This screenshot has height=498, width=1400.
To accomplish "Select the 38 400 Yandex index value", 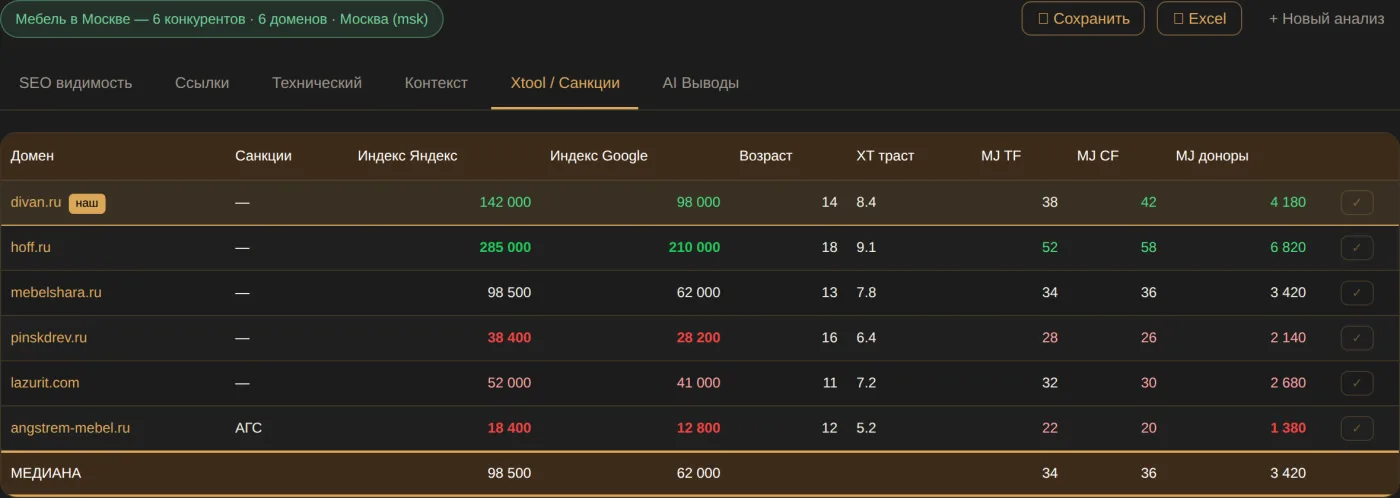I will pyautogui.click(x=509, y=337).
